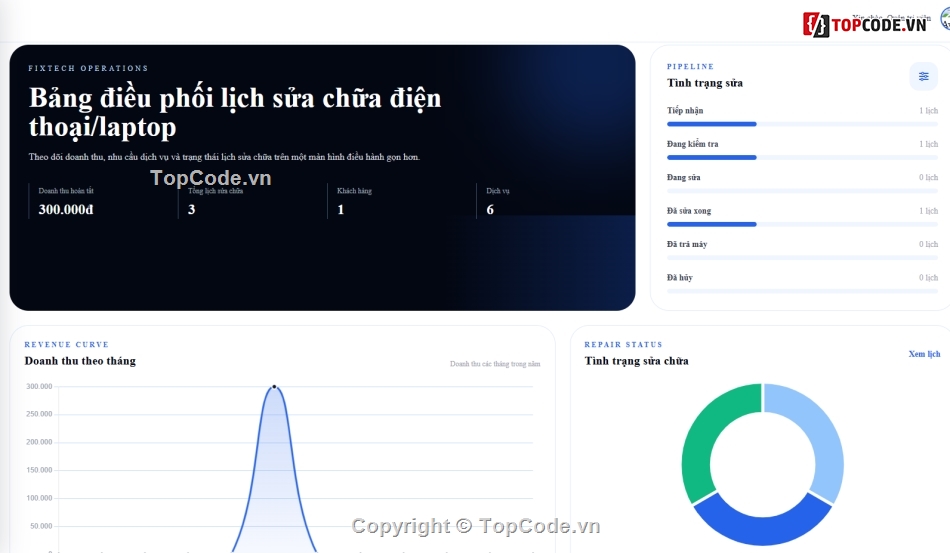
Task: Follow the "Xem lịch" link
Action: click(x=924, y=354)
